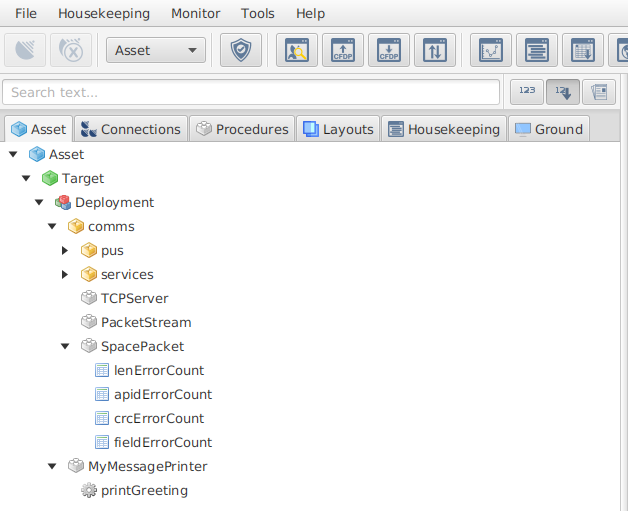The height and width of the screenshot is (511, 628).
Task: Open the search window toolbar icon
Action: pos(297,50)
